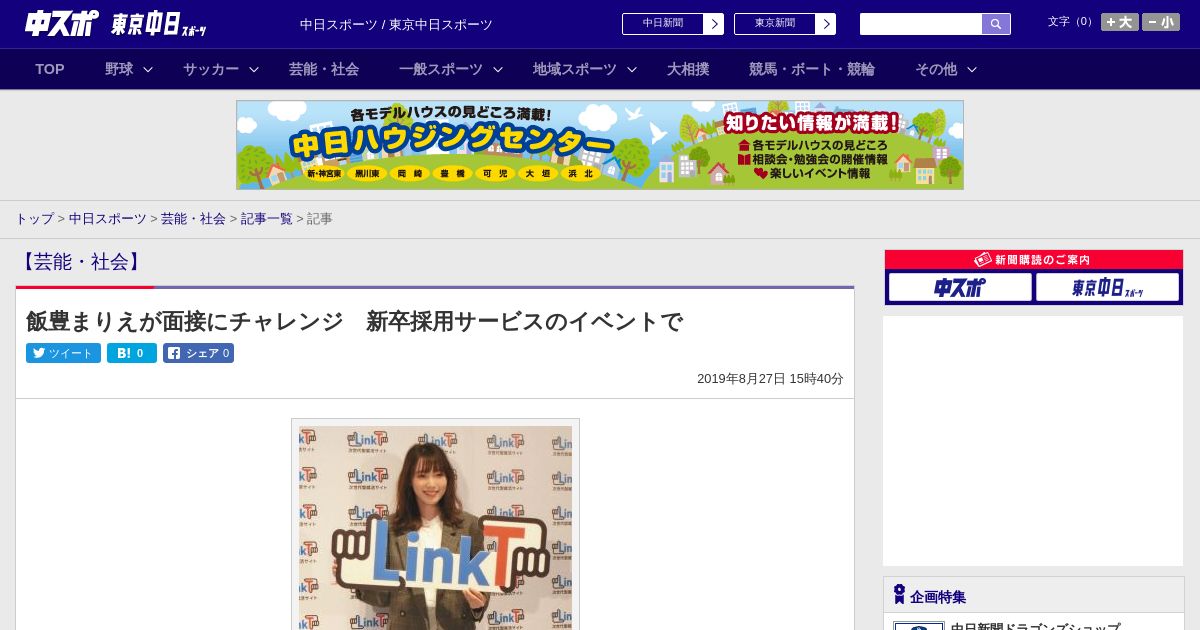Screen dimensions: 1200x630
Task: Decrease text size with the 小 button
Action: coord(1161,22)
